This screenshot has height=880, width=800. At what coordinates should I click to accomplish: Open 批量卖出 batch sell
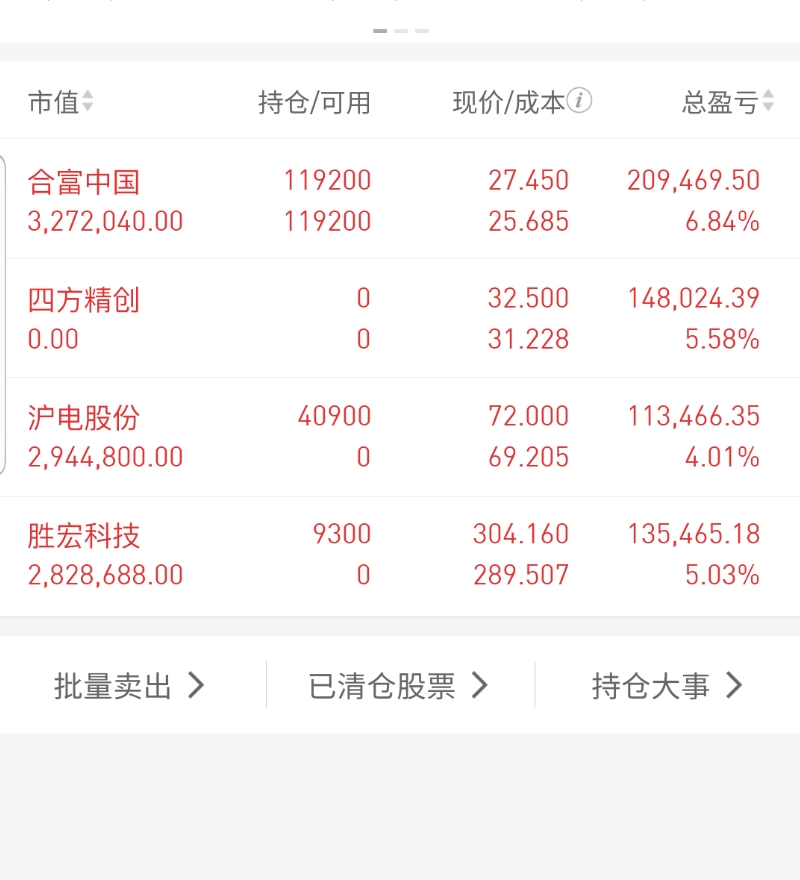pos(113,686)
